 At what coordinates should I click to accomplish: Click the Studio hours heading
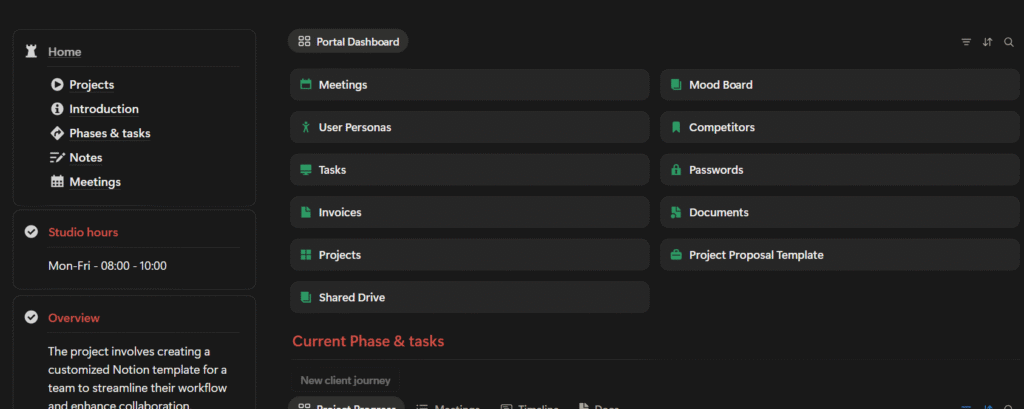[x=83, y=232]
